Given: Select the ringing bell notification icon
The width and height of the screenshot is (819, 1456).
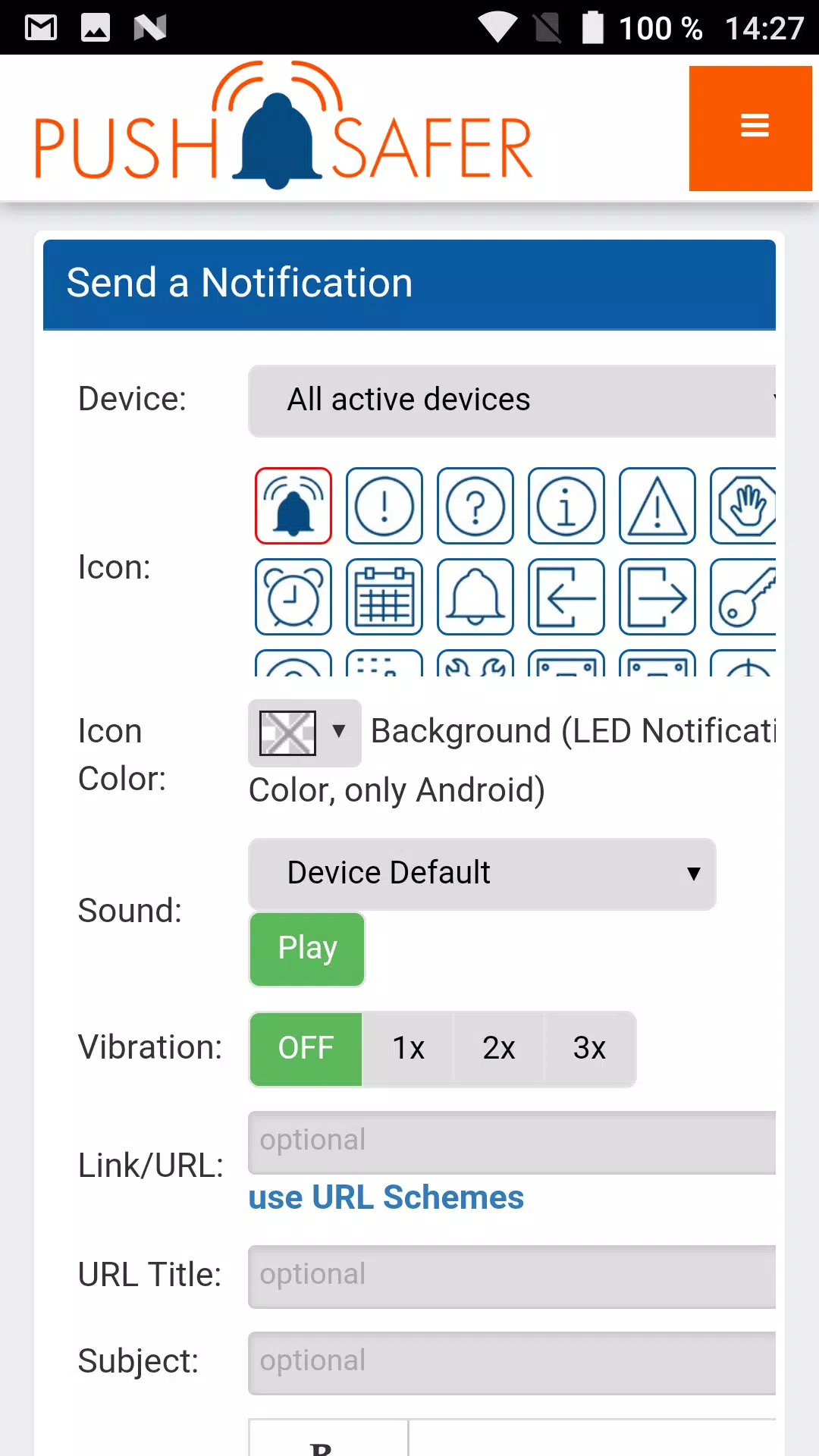Looking at the screenshot, I should click(x=293, y=506).
